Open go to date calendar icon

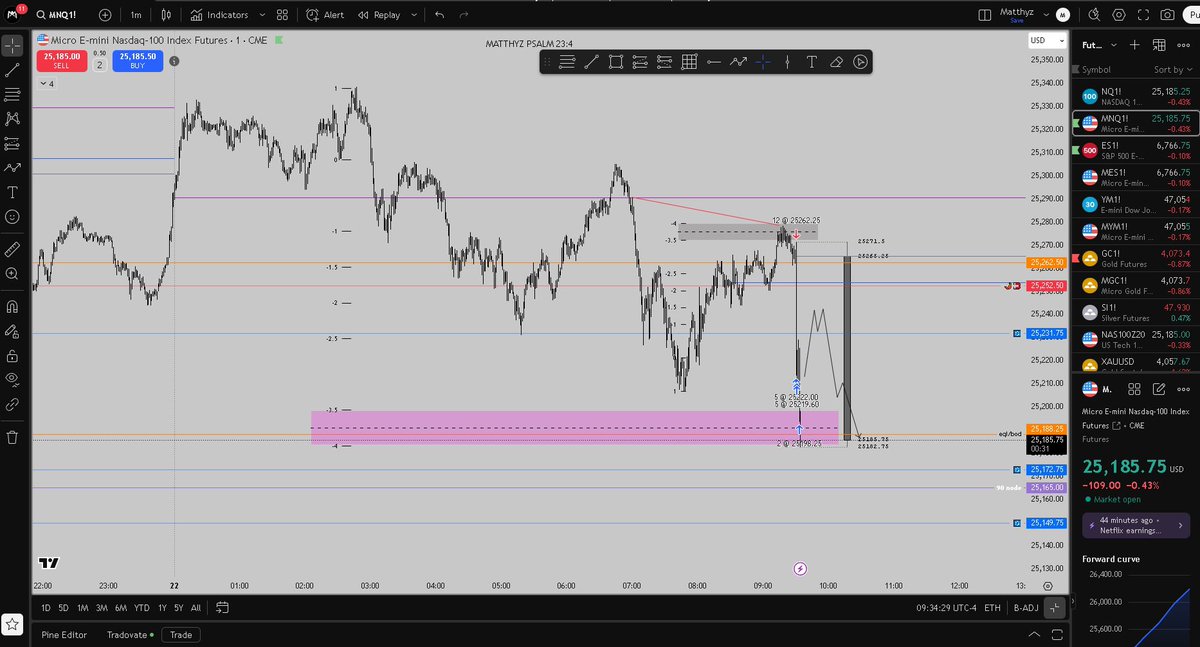point(222,607)
